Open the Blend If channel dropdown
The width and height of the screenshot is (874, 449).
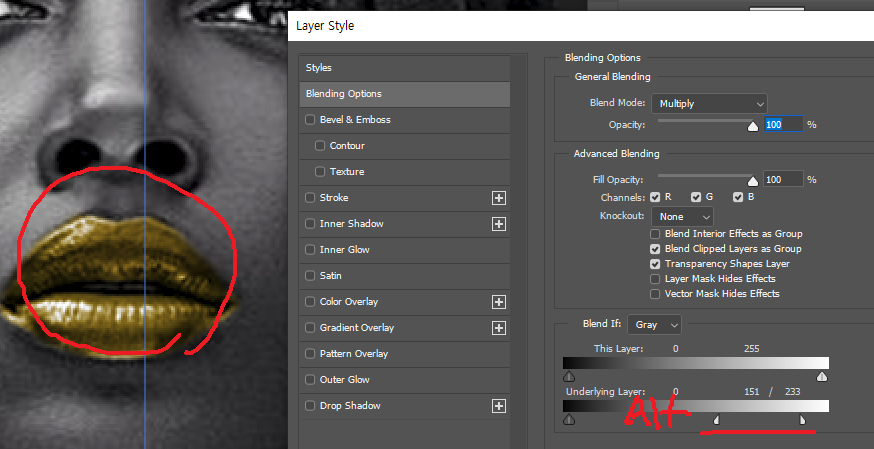click(x=654, y=325)
